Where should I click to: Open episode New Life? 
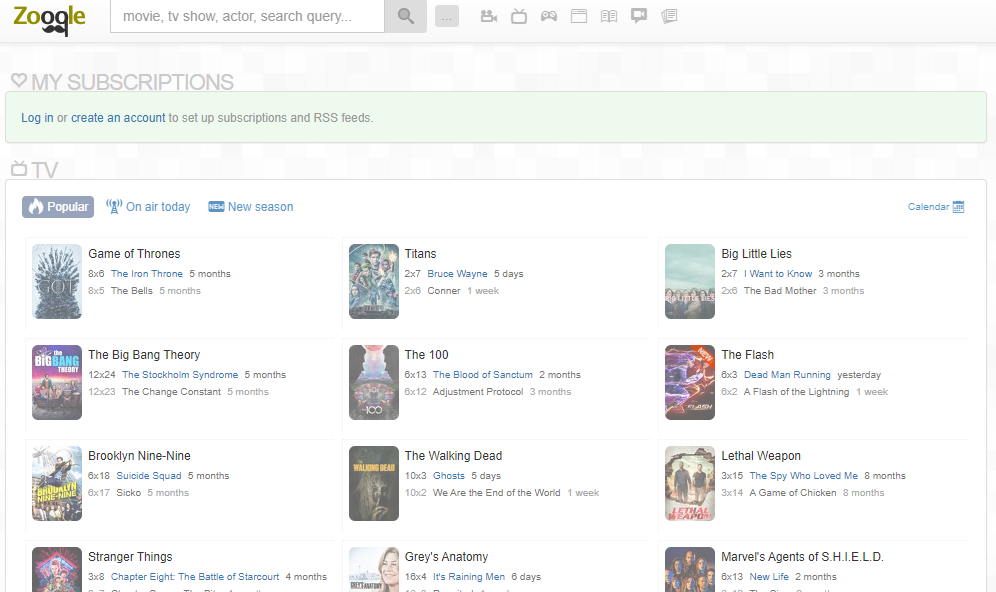769,577
